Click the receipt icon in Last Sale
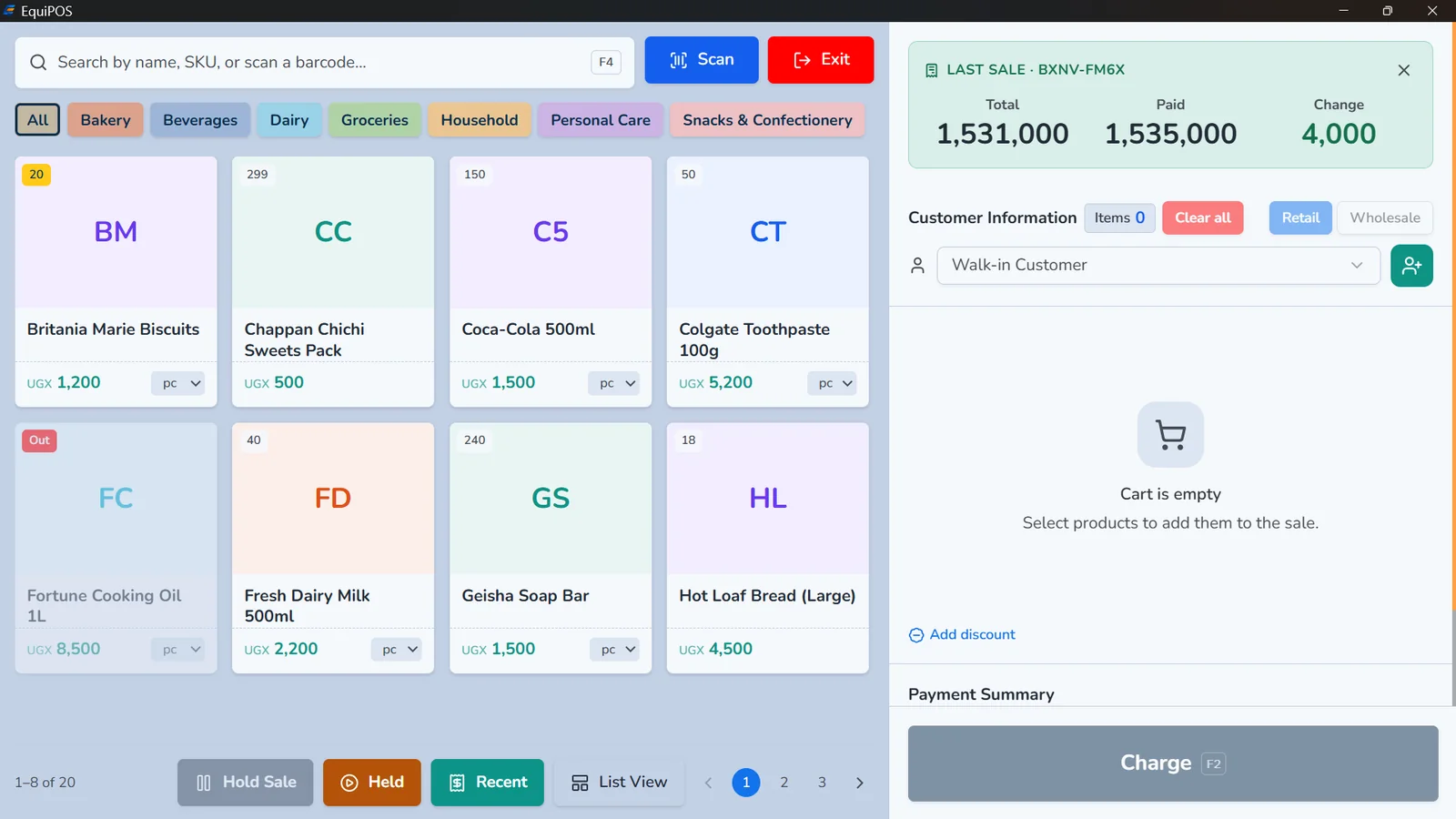The width and height of the screenshot is (1456, 819). click(x=931, y=70)
